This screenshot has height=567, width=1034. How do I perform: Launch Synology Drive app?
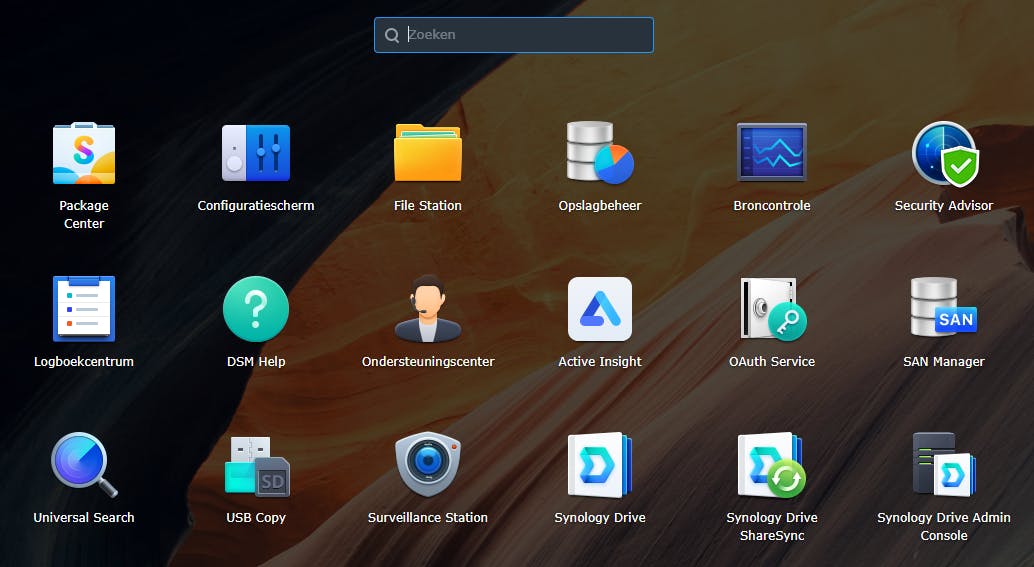click(600, 465)
